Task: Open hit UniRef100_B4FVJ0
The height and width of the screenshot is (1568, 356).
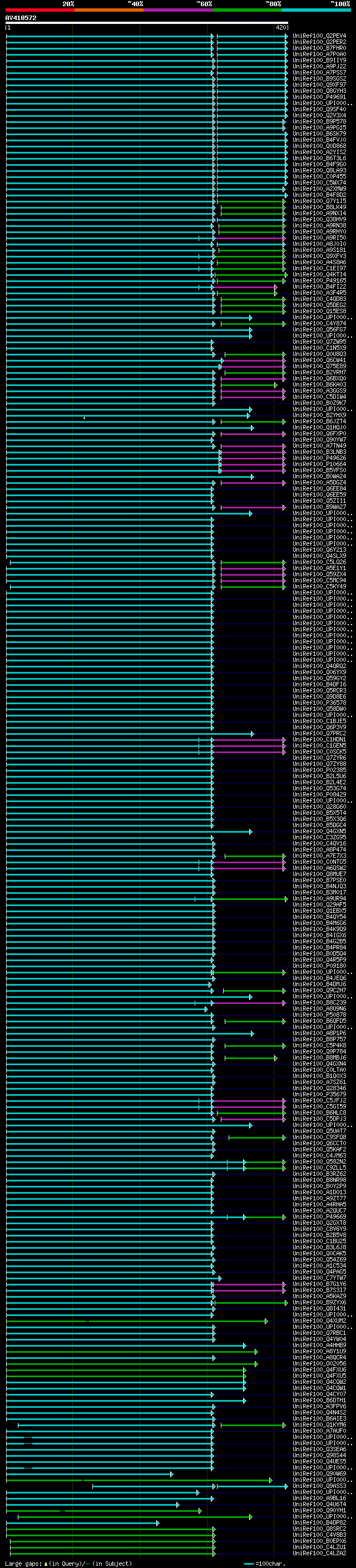Action: (x=319, y=140)
